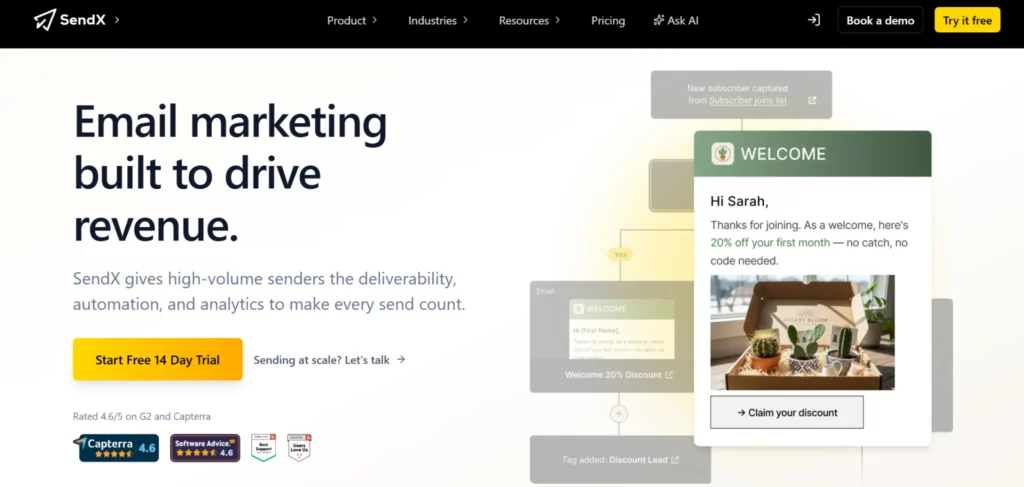
Task: Click the Rated 4.6/5 on G2 and Capterra text
Action: click(142, 416)
